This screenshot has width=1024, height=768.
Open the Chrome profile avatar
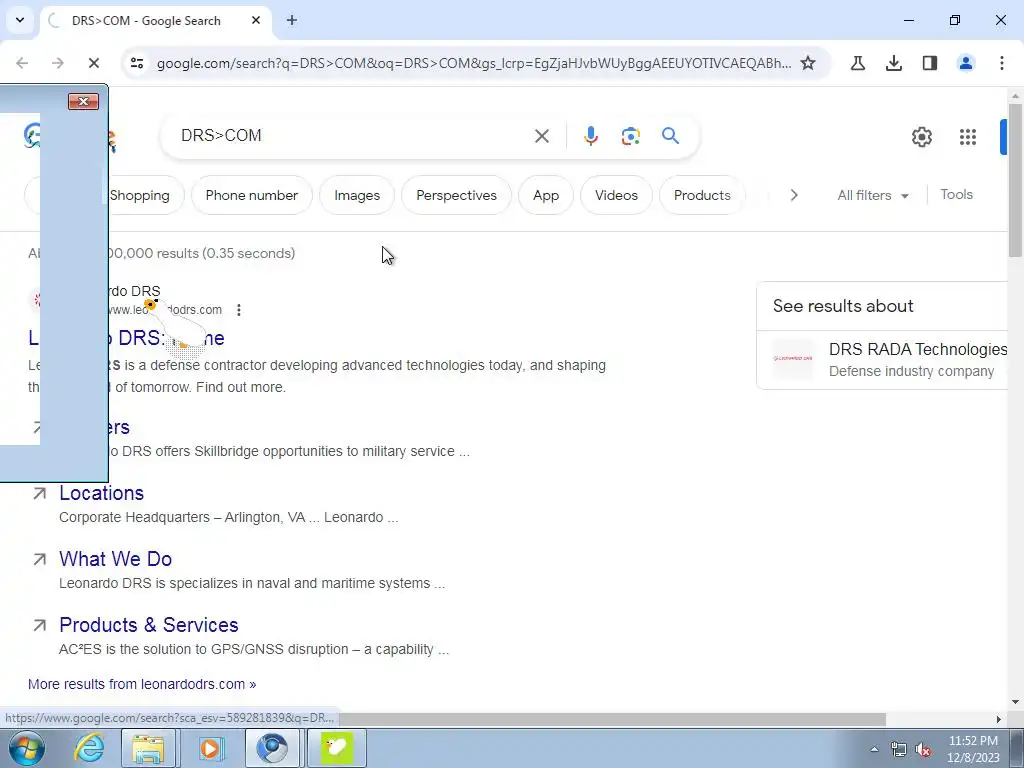(x=966, y=63)
